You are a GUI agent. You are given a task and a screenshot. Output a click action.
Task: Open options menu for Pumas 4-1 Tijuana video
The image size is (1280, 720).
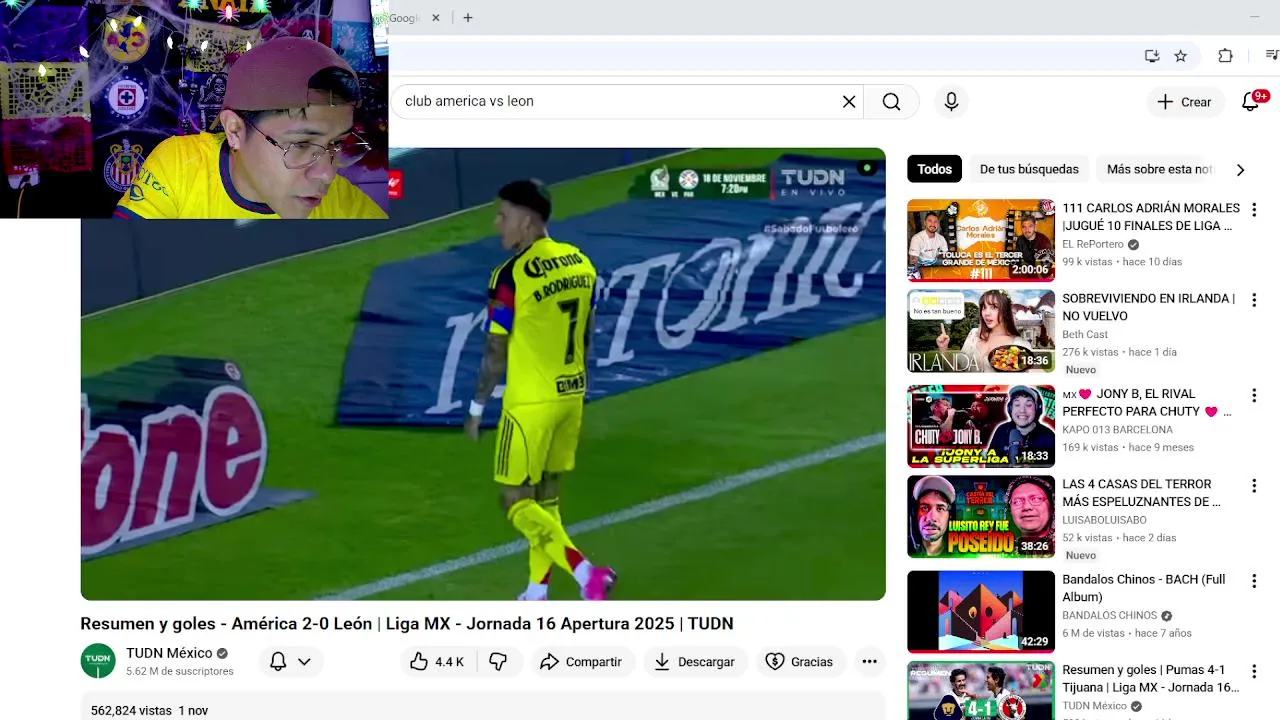coord(1254,672)
